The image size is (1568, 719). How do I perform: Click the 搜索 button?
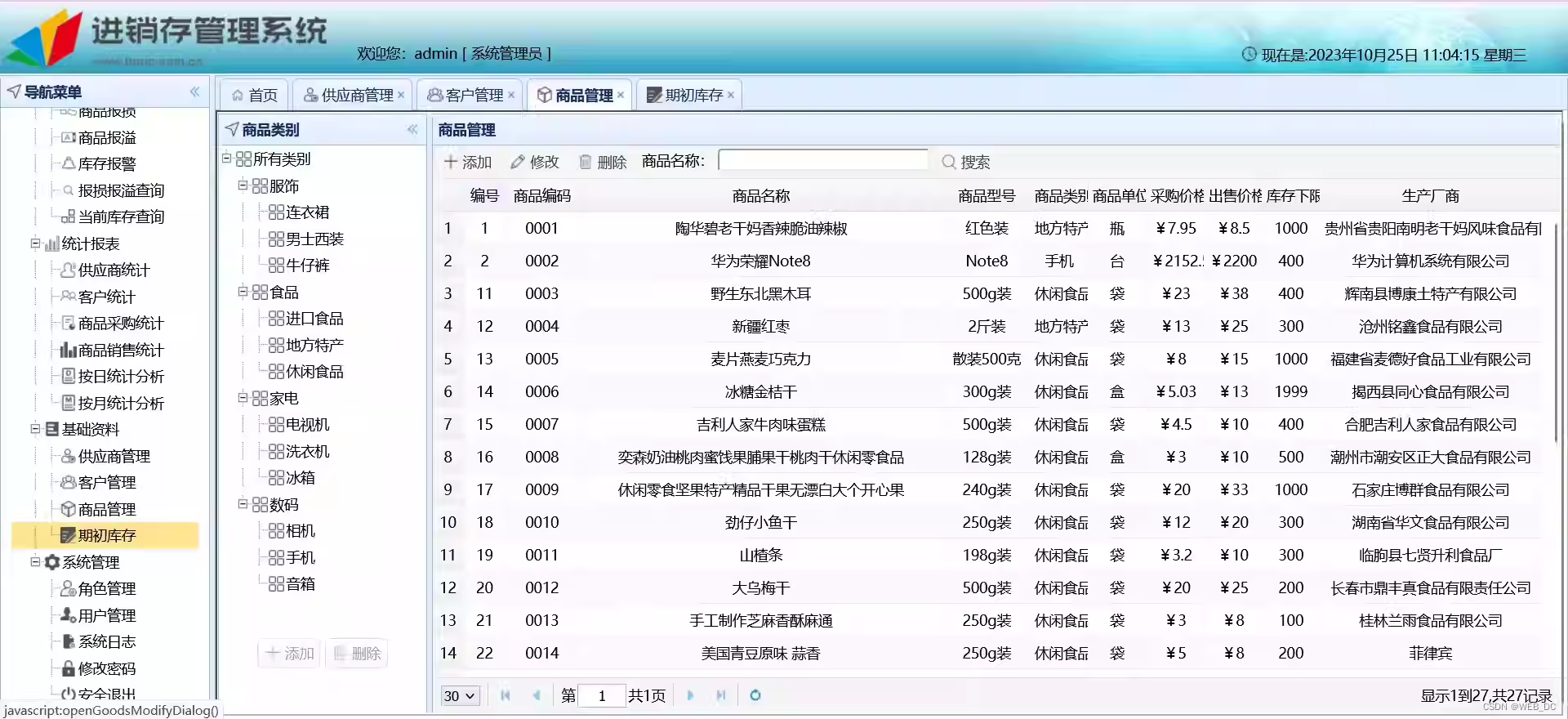[x=966, y=162]
